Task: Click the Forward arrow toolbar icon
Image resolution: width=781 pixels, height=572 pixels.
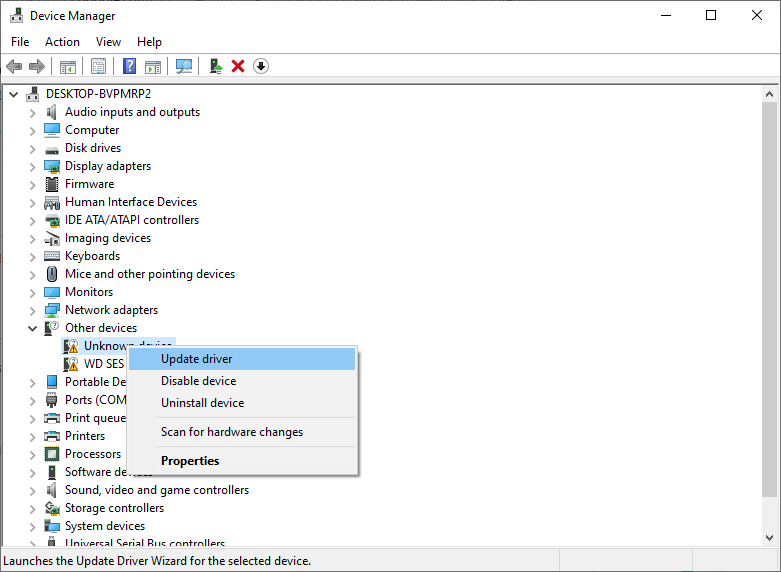Action: [37, 66]
